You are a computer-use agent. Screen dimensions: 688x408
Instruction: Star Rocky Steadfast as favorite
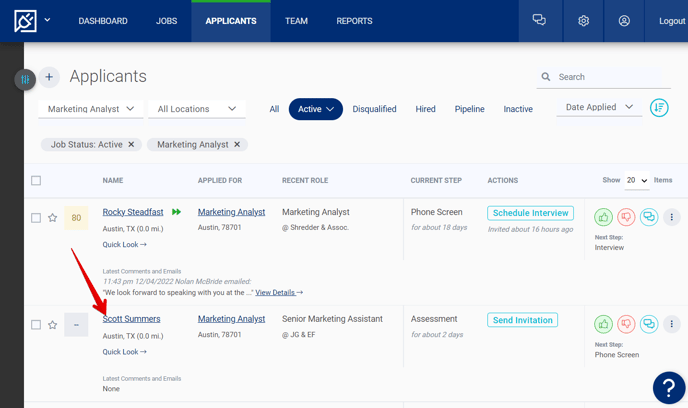[53, 218]
